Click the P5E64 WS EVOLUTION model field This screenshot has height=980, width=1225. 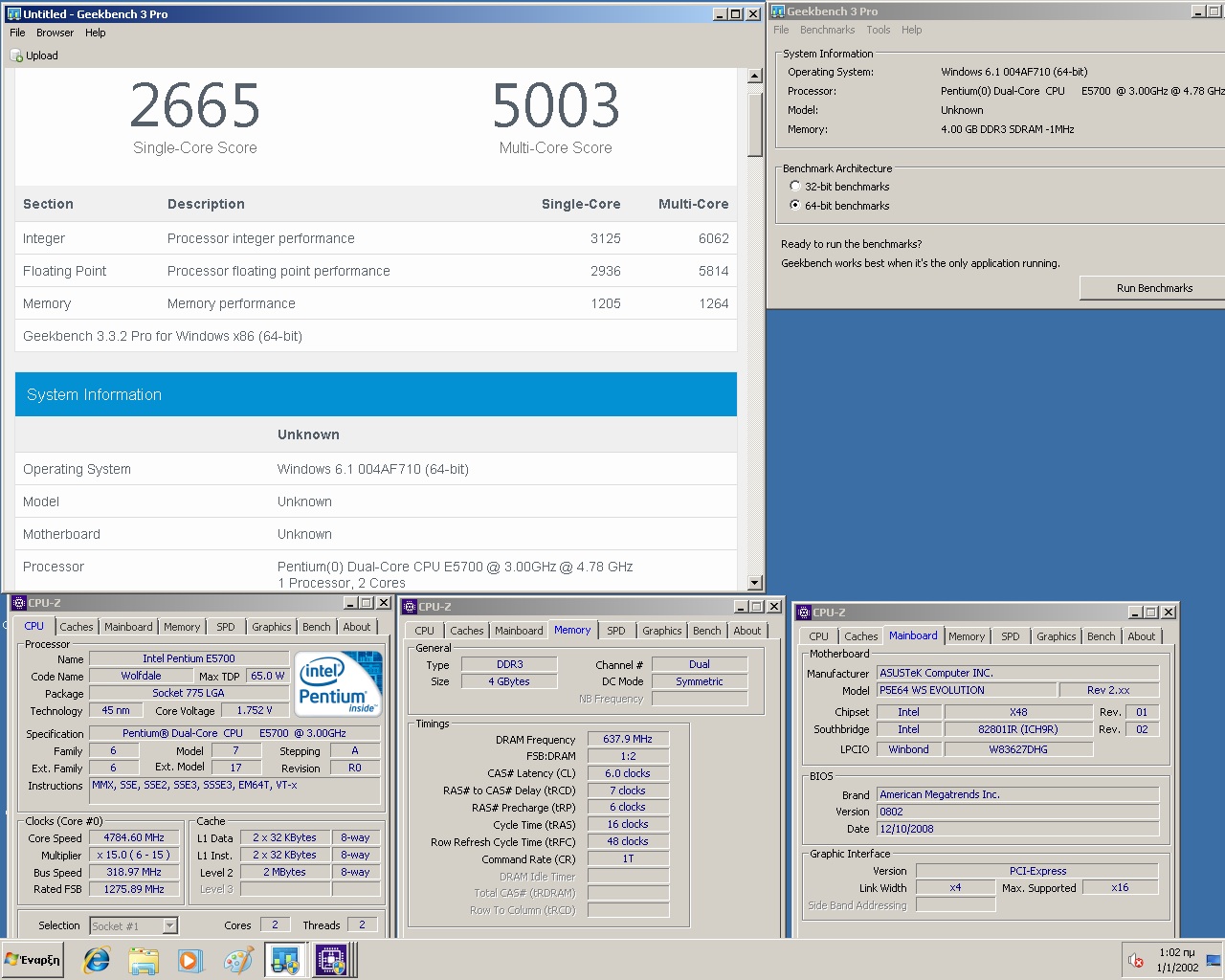click(x=967, y=690)
